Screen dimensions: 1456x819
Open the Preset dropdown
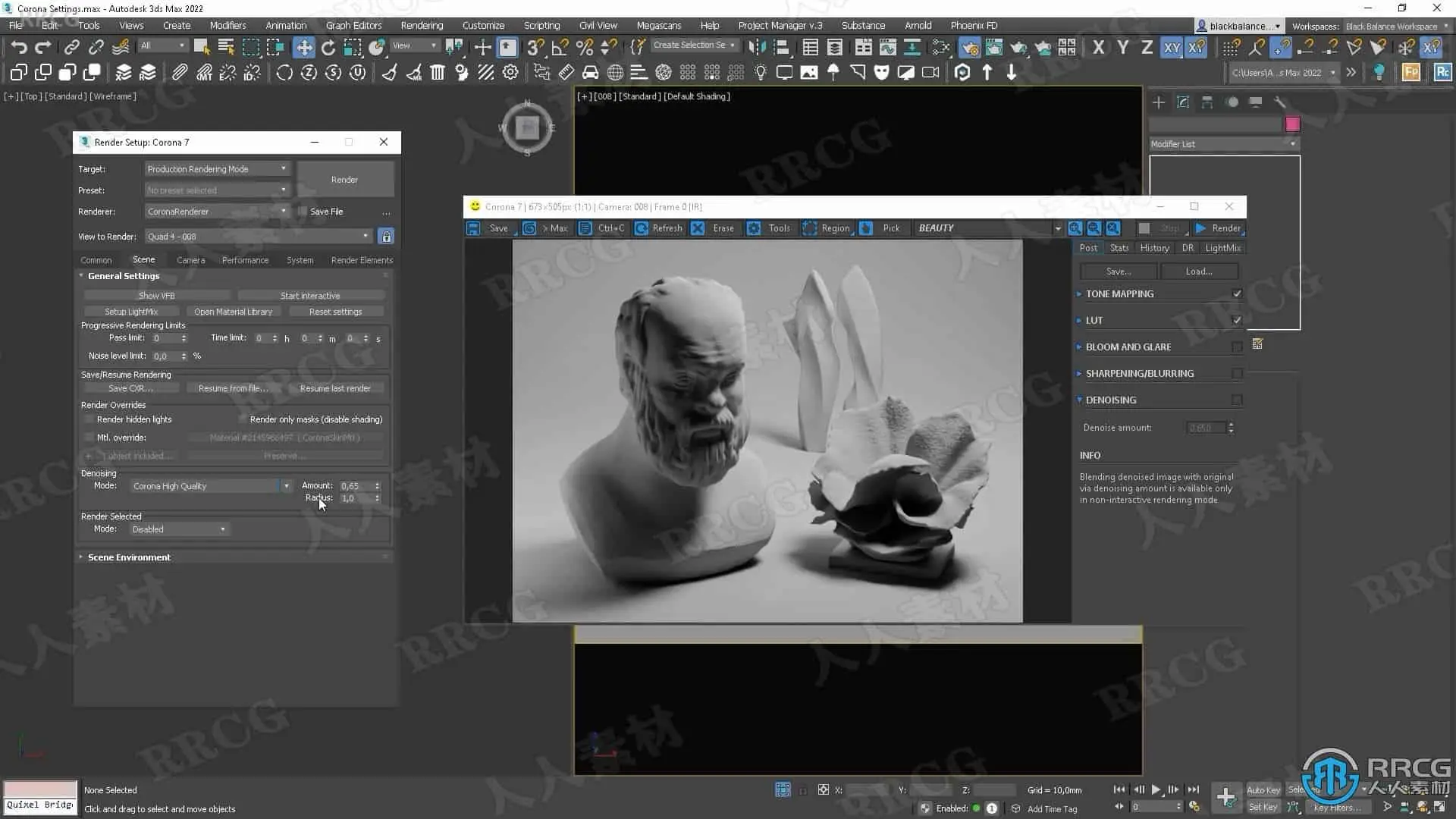(x=217, y=190)
